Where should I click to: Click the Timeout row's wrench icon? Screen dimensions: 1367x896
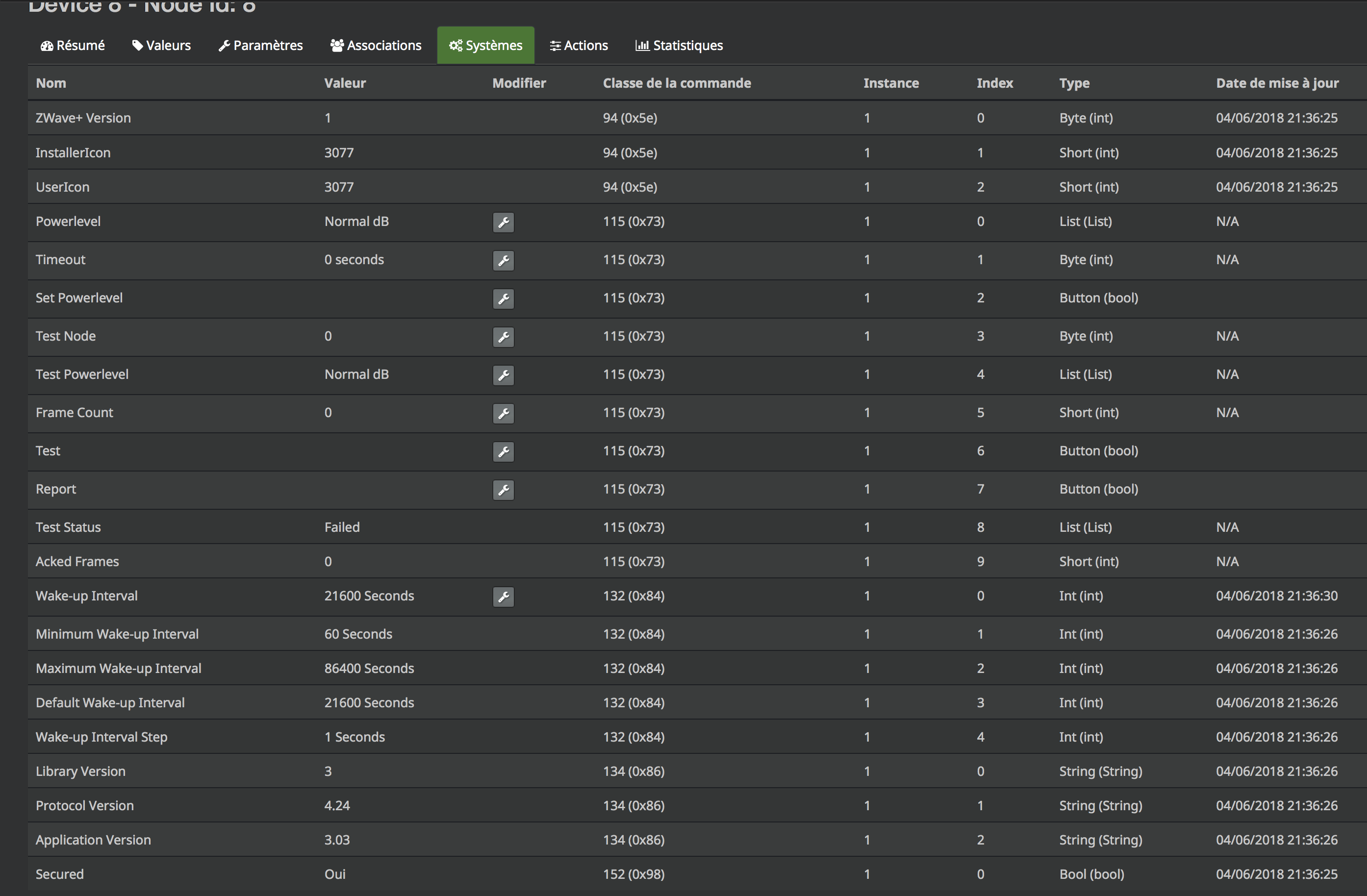click(503, 261)
